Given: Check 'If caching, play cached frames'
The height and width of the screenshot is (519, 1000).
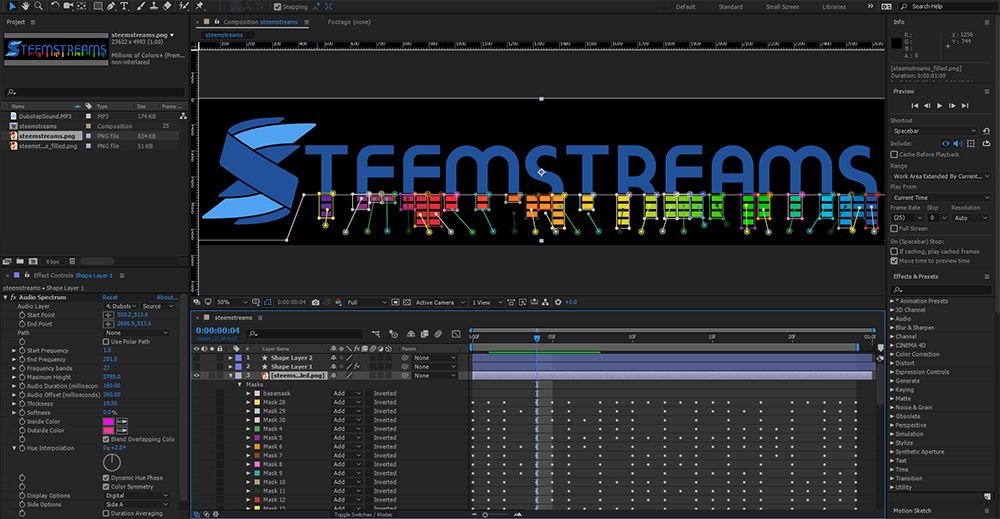Looking at the screenshot, I should click(x=894, y=251).
